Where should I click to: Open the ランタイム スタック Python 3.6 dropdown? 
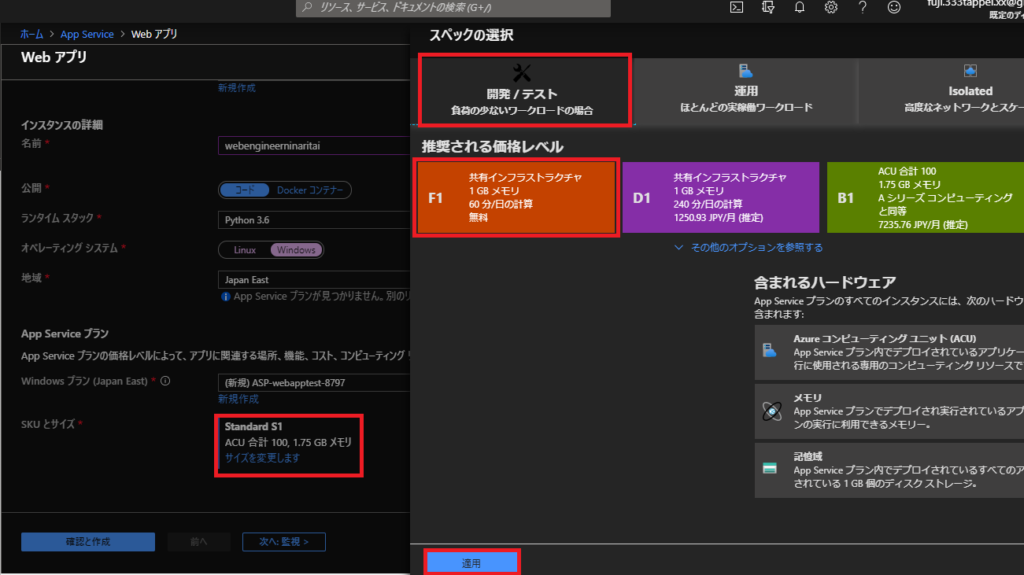click(x=313, y=220)
